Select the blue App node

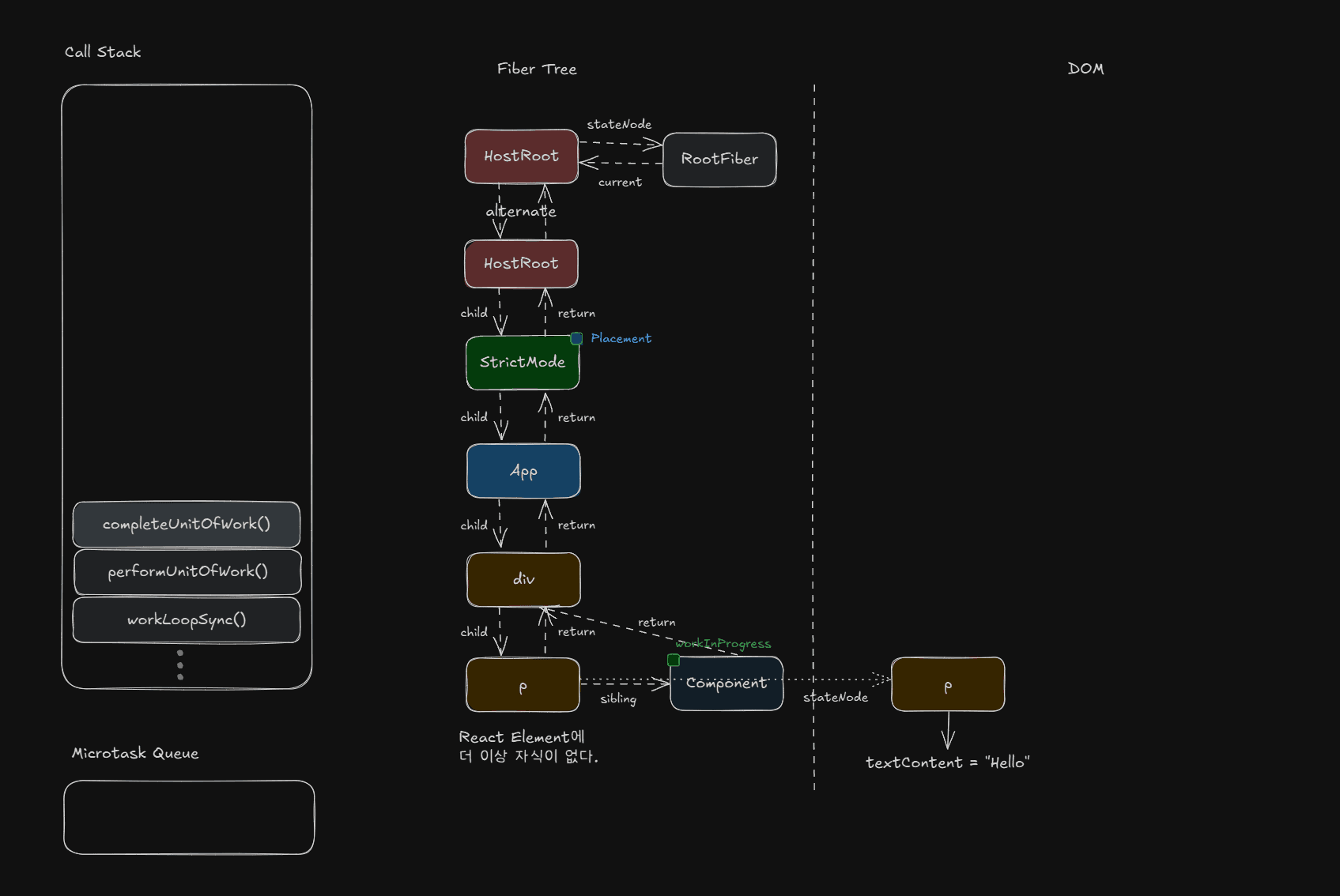(x=523, y=472)
